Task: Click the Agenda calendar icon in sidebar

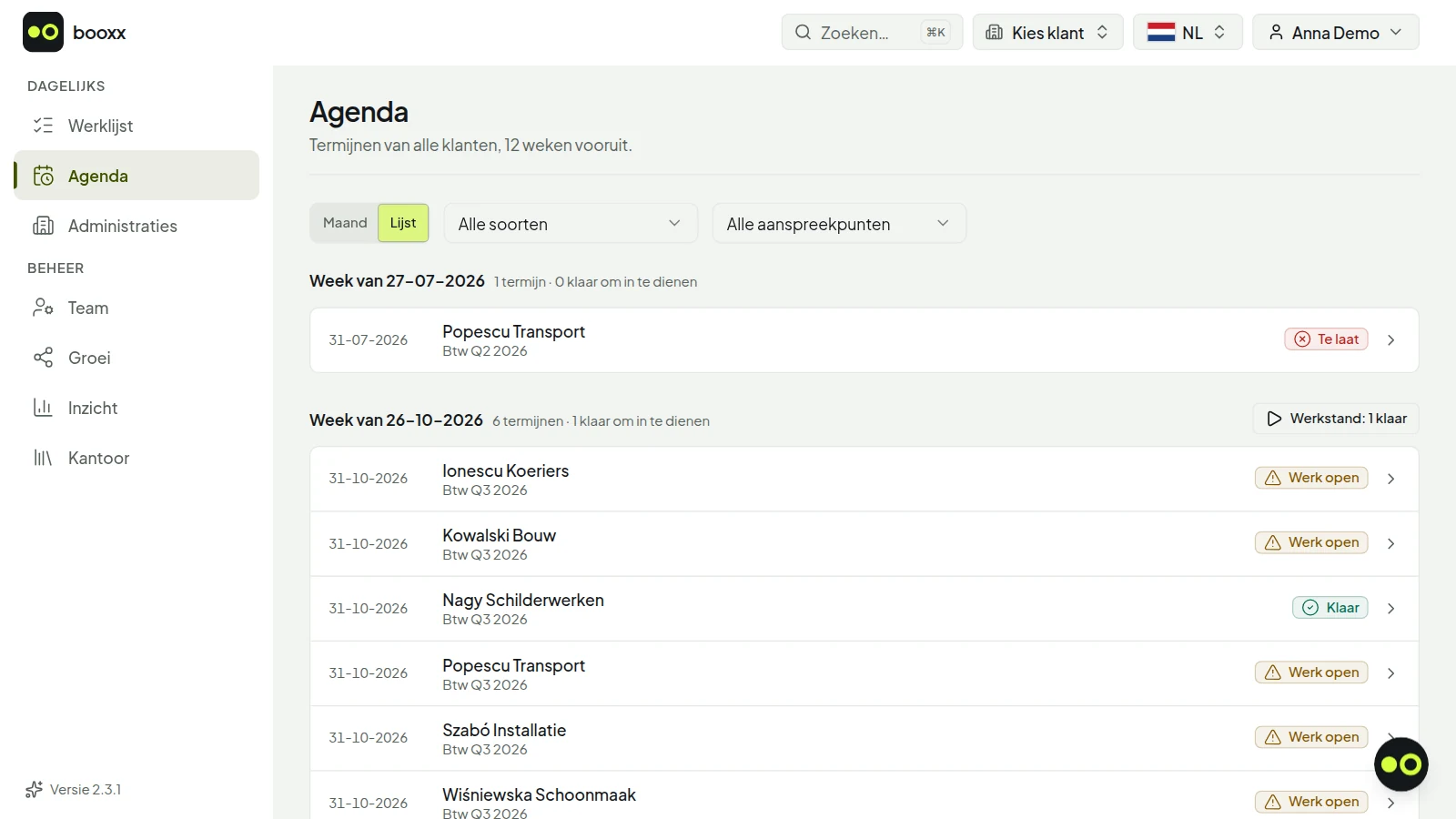Action: (x=43, y=176)
